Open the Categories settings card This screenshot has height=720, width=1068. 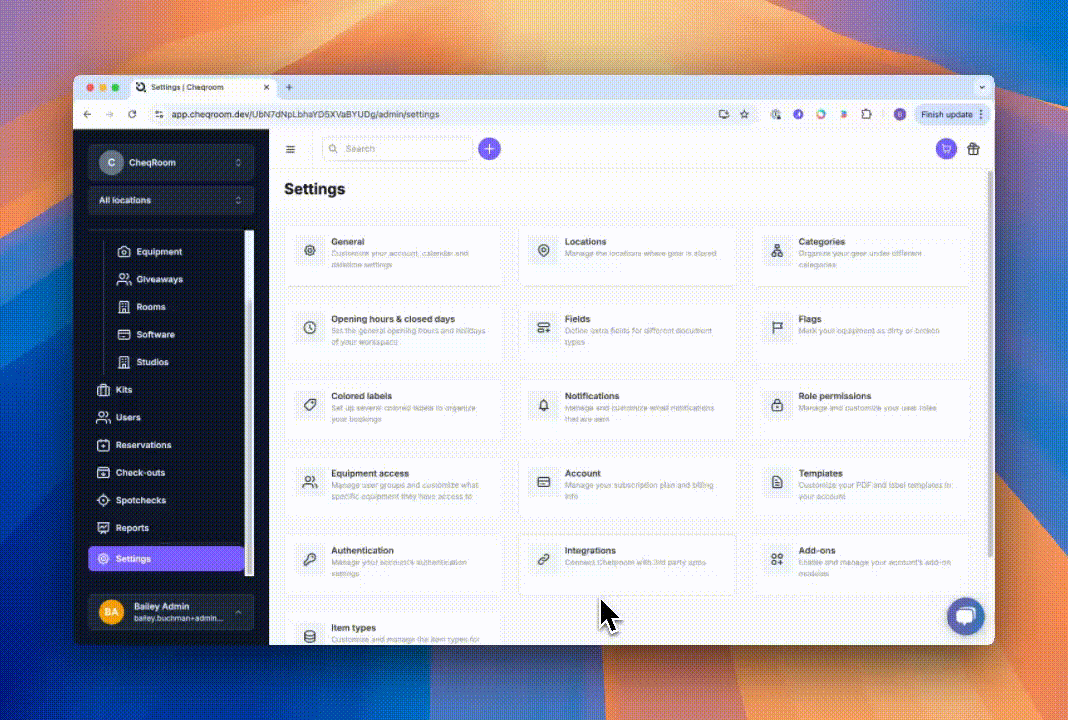click(861, 256)
